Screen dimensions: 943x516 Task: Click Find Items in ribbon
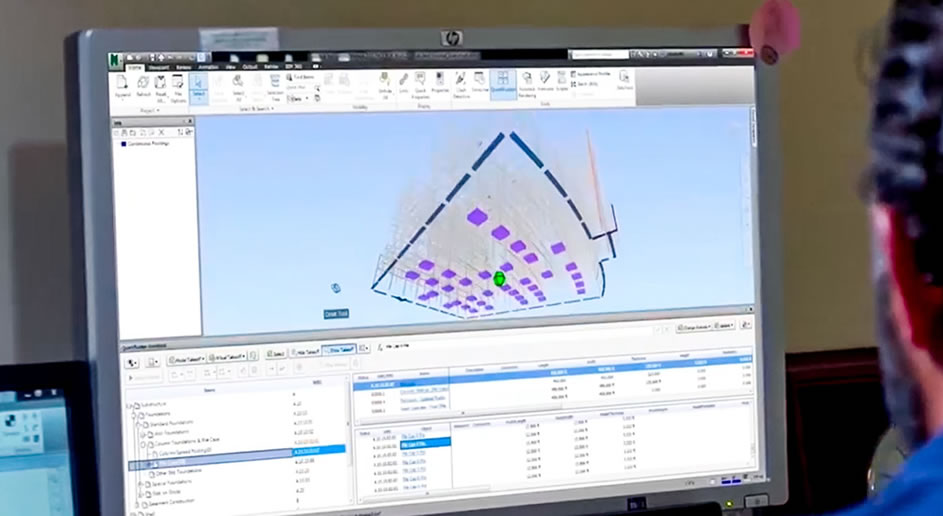tap(300, 77)
